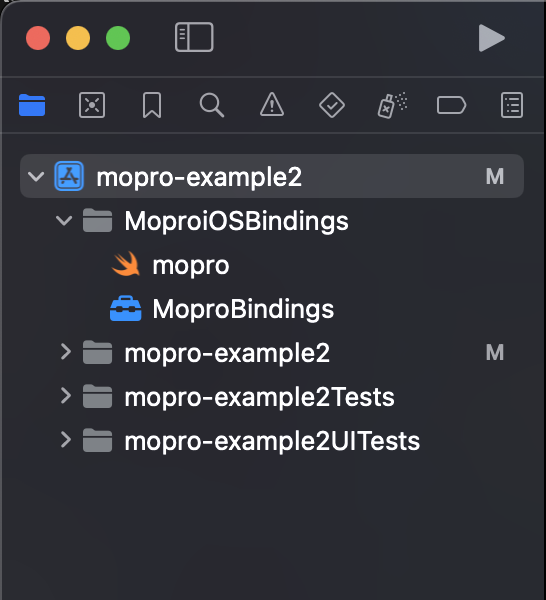Open the Issue navigator warning tab

click(272, 104)
